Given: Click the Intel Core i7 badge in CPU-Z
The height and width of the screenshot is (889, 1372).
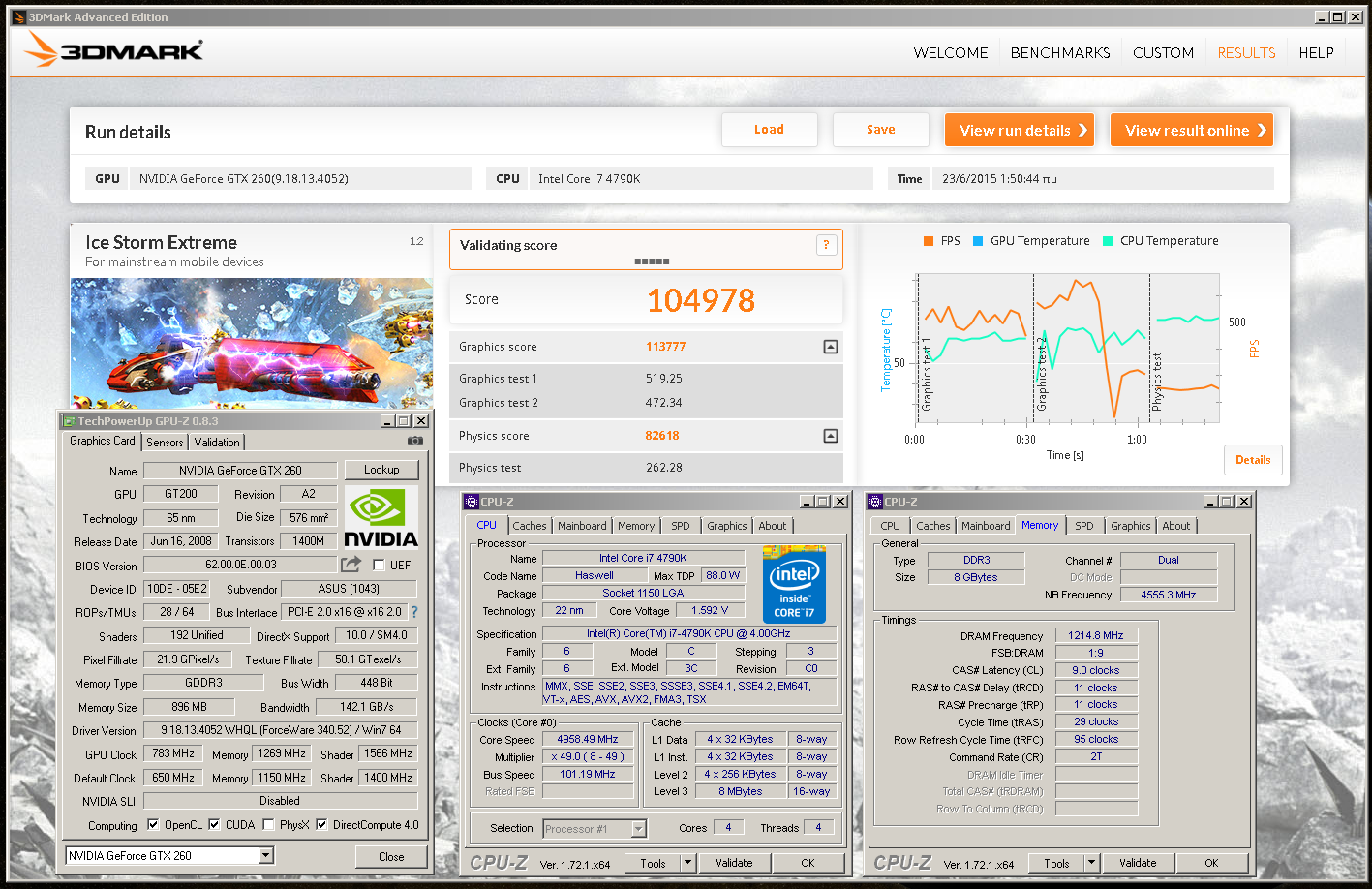Looking at the screenshot, I should pyautogui.click(x=794, y=584).
